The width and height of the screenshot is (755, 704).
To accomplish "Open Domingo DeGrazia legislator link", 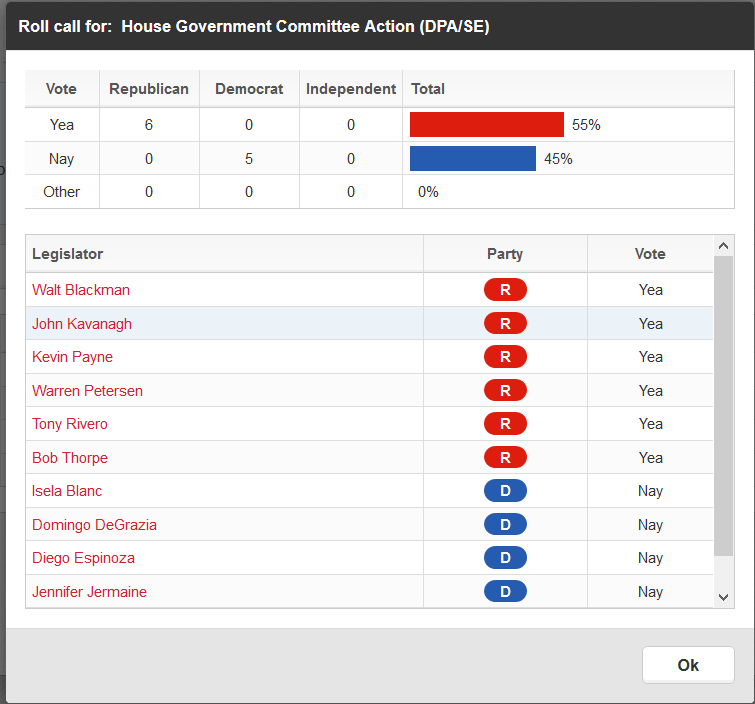I will coord(94,524).
